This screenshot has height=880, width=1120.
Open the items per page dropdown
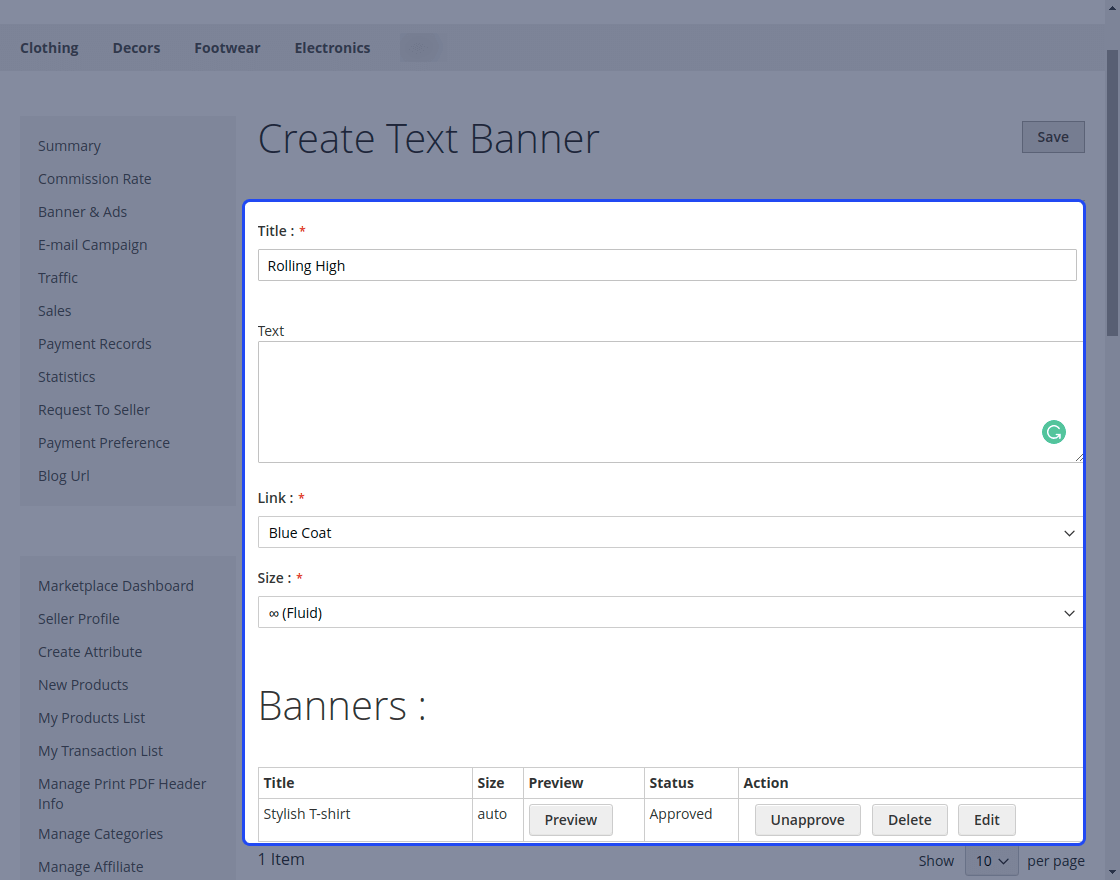(991, 861)
